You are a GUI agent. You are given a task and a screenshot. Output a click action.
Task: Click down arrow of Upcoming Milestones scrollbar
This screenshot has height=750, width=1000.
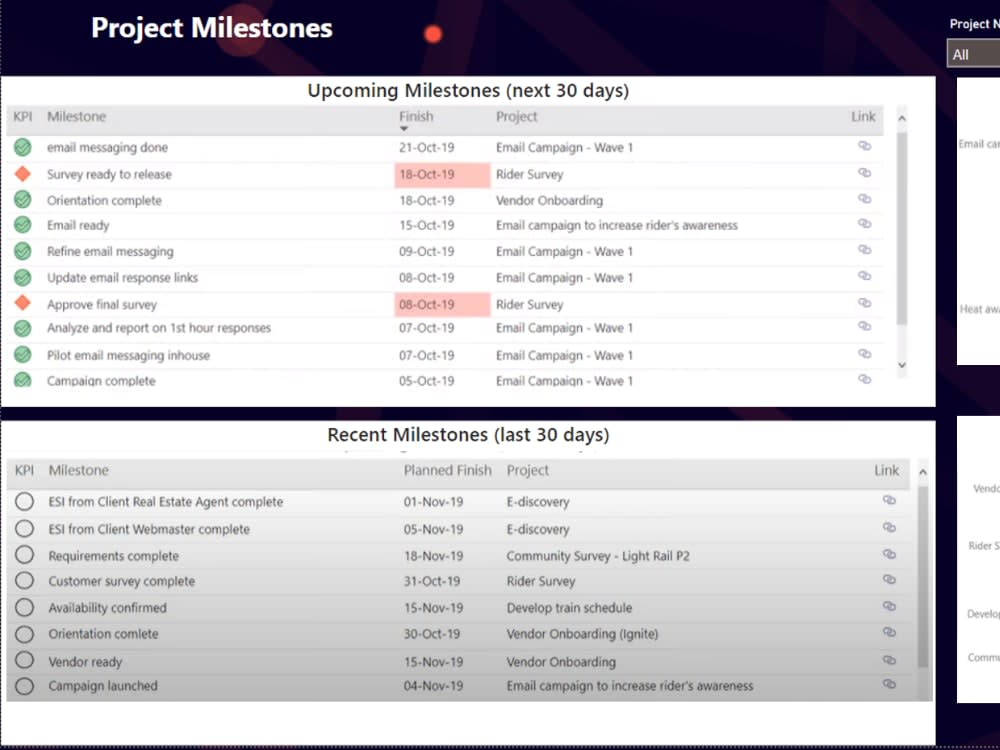(902, 365)
